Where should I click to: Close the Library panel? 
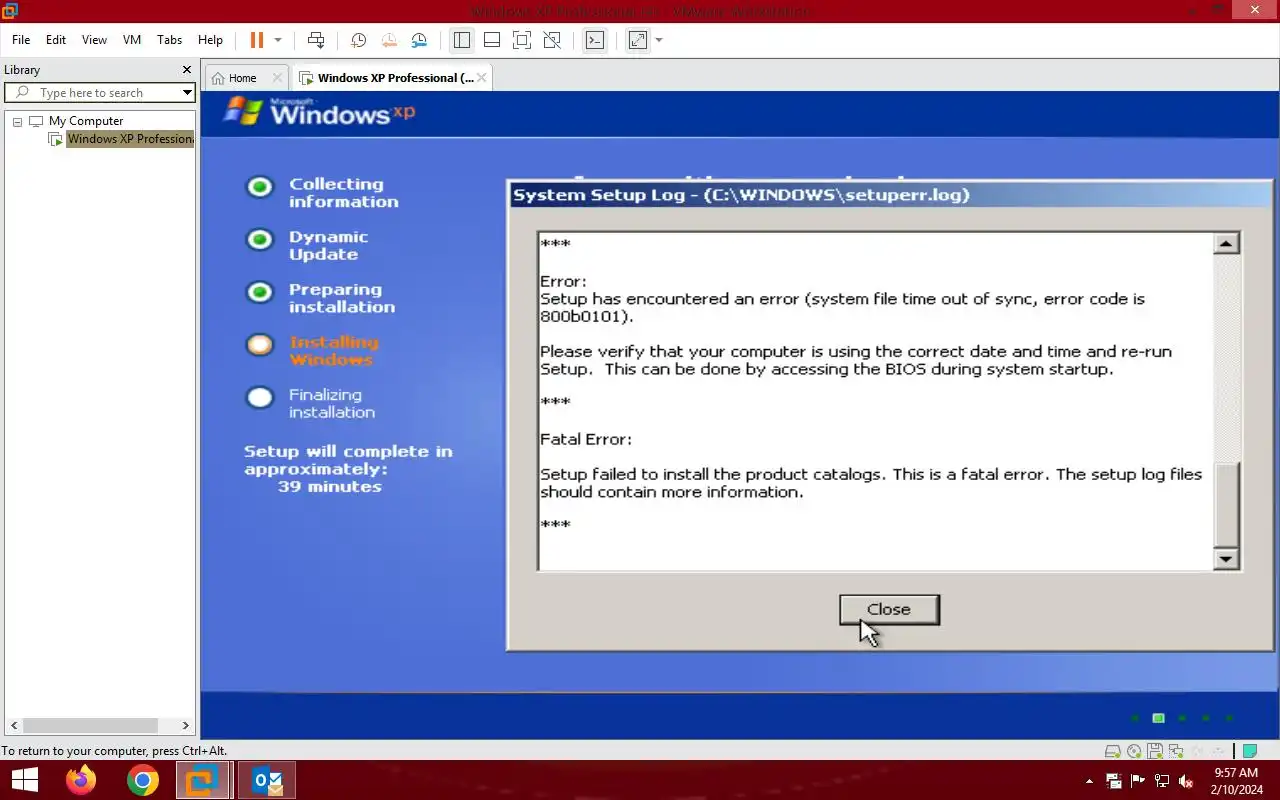(x=186, y=70)
